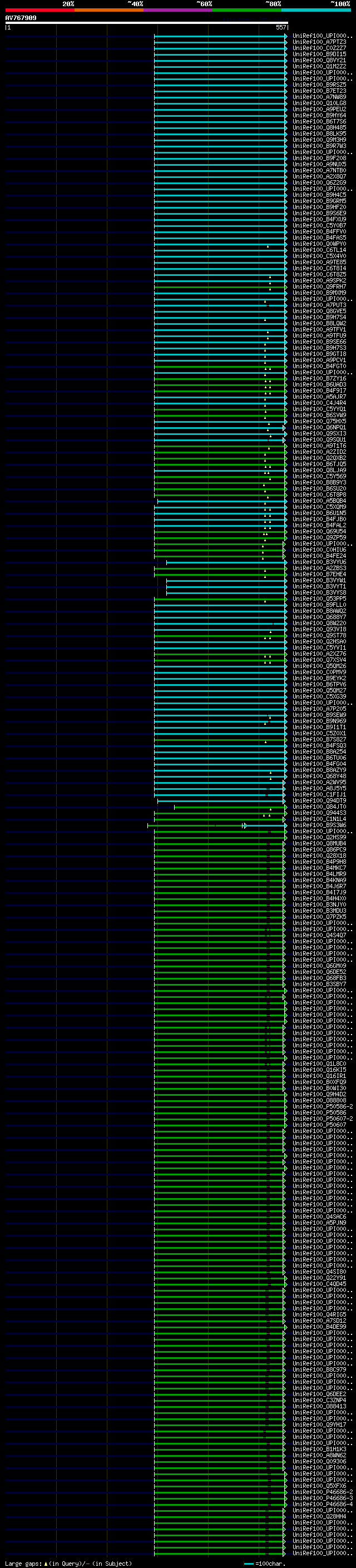Select hit label UniRef100_C0PMV9

click(319, 672)
